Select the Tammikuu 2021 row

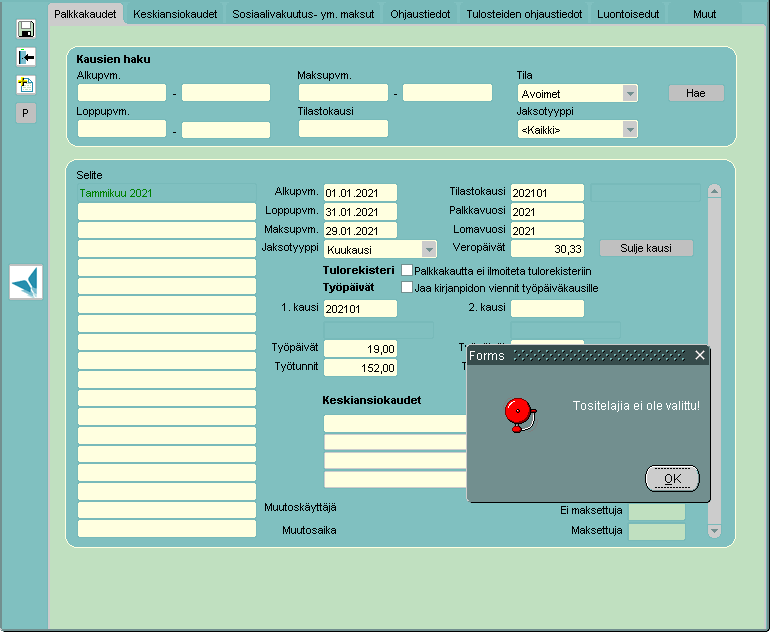click(x=166, y=193)
